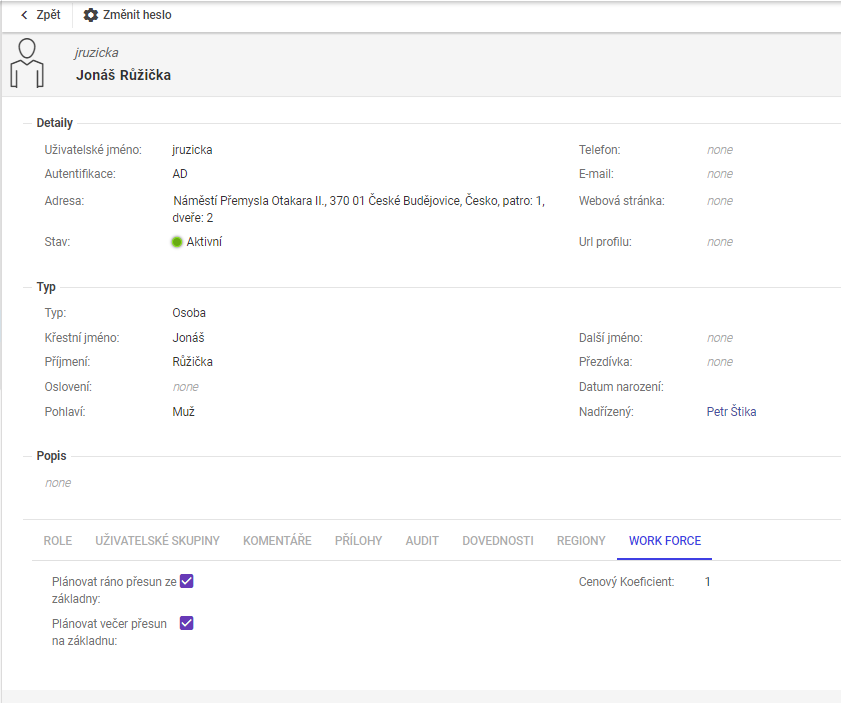Select the WORK FORCE tab
The width and height of the screenshot is (841, 703).
pyautogui.click(x=664, y=540)
